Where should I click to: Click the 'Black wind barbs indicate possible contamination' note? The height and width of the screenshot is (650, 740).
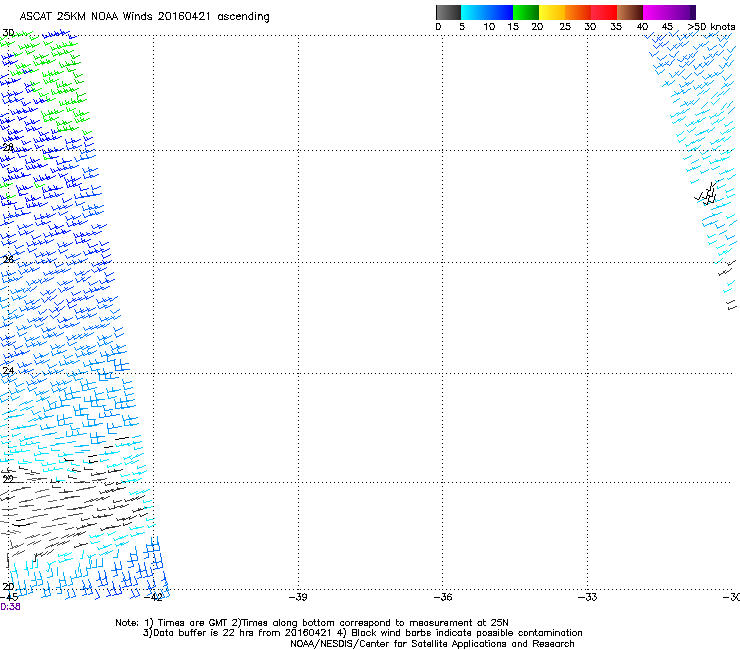tap(467, 633)
